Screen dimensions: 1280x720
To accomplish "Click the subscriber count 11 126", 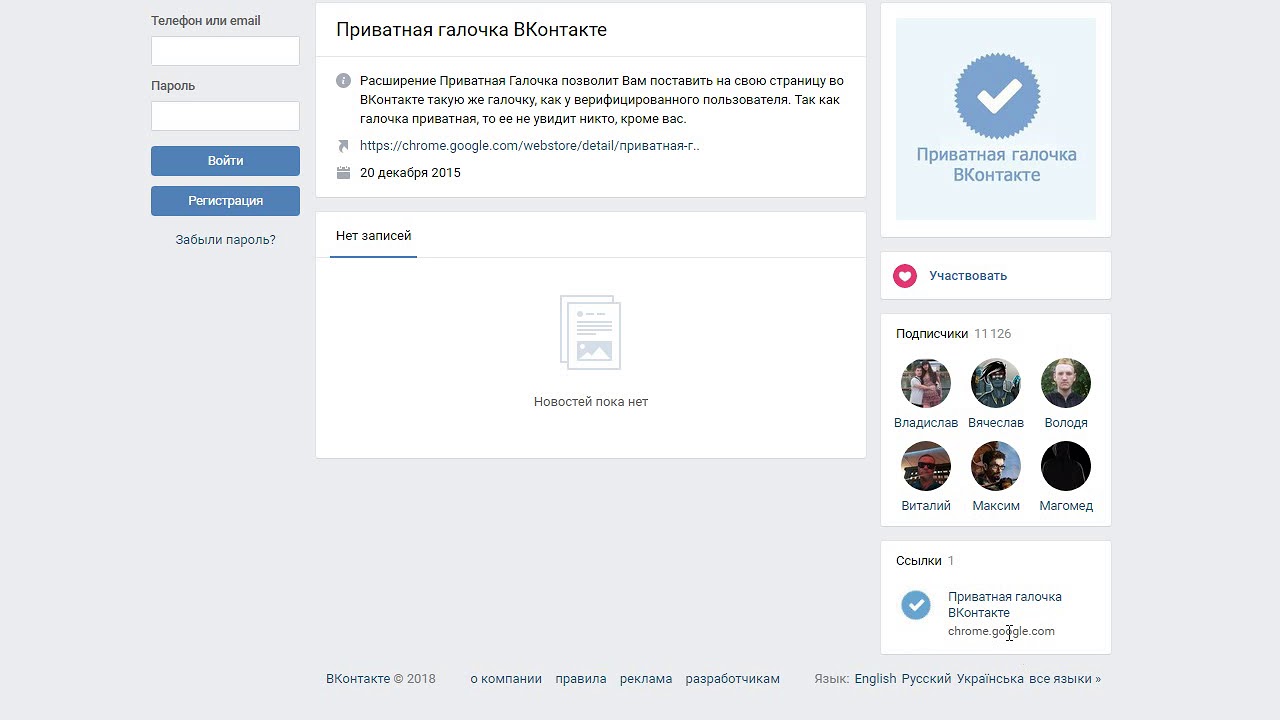I will (992, 334).
